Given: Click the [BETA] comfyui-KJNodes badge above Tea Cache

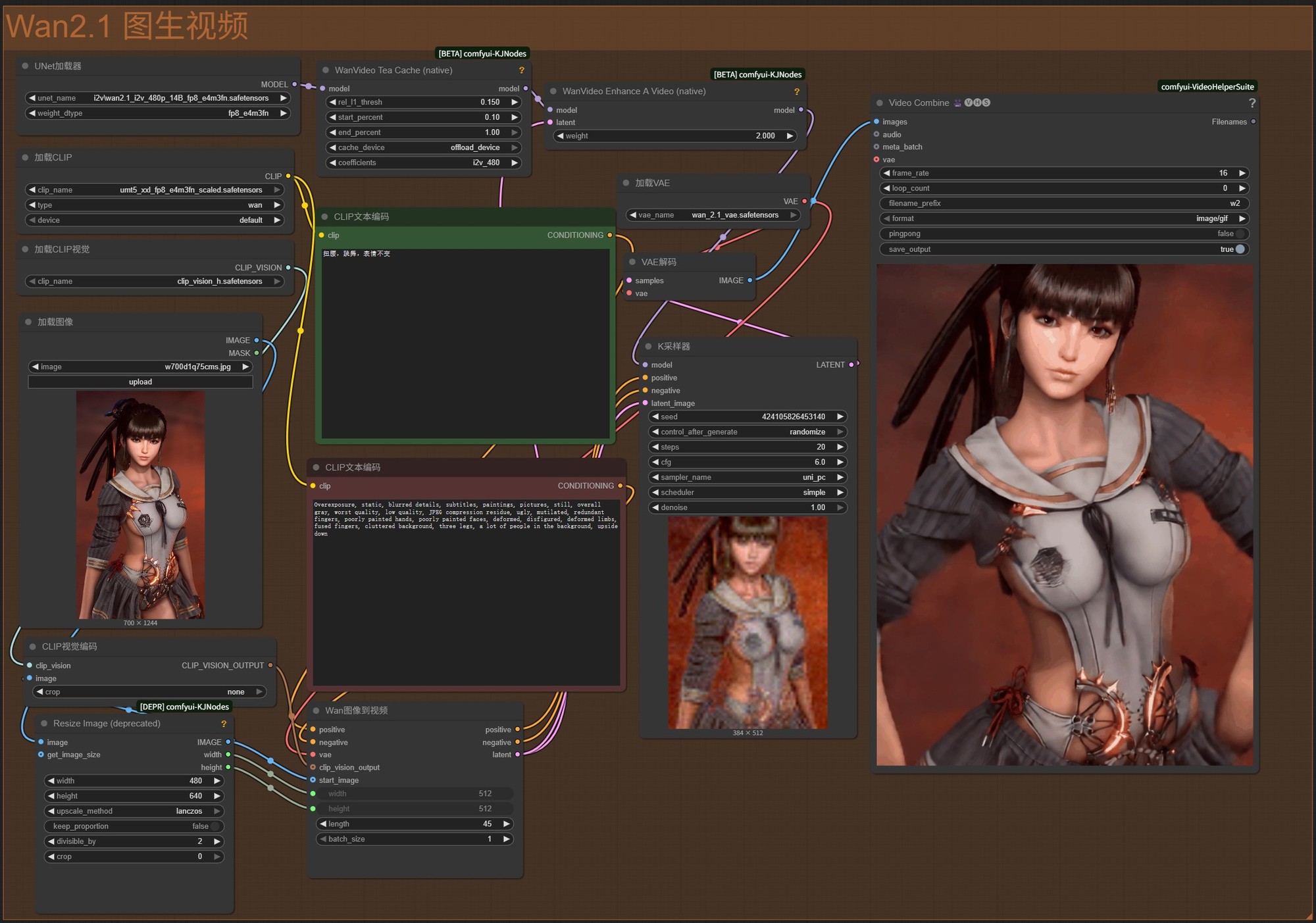Looking at the screenshot, I should (482, 54).
